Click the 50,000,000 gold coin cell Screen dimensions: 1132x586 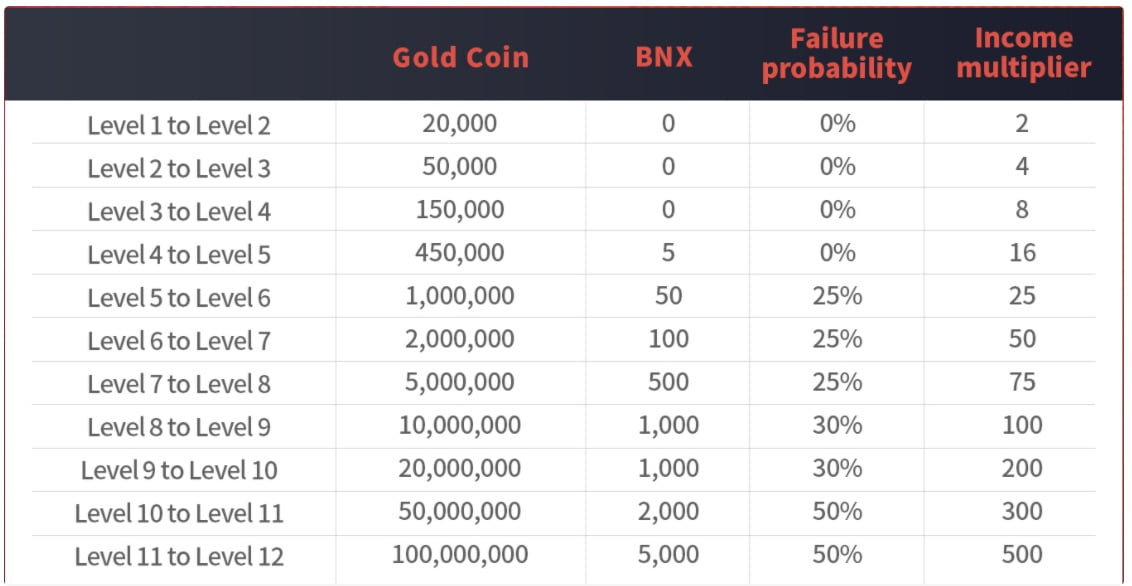point(460,512)
